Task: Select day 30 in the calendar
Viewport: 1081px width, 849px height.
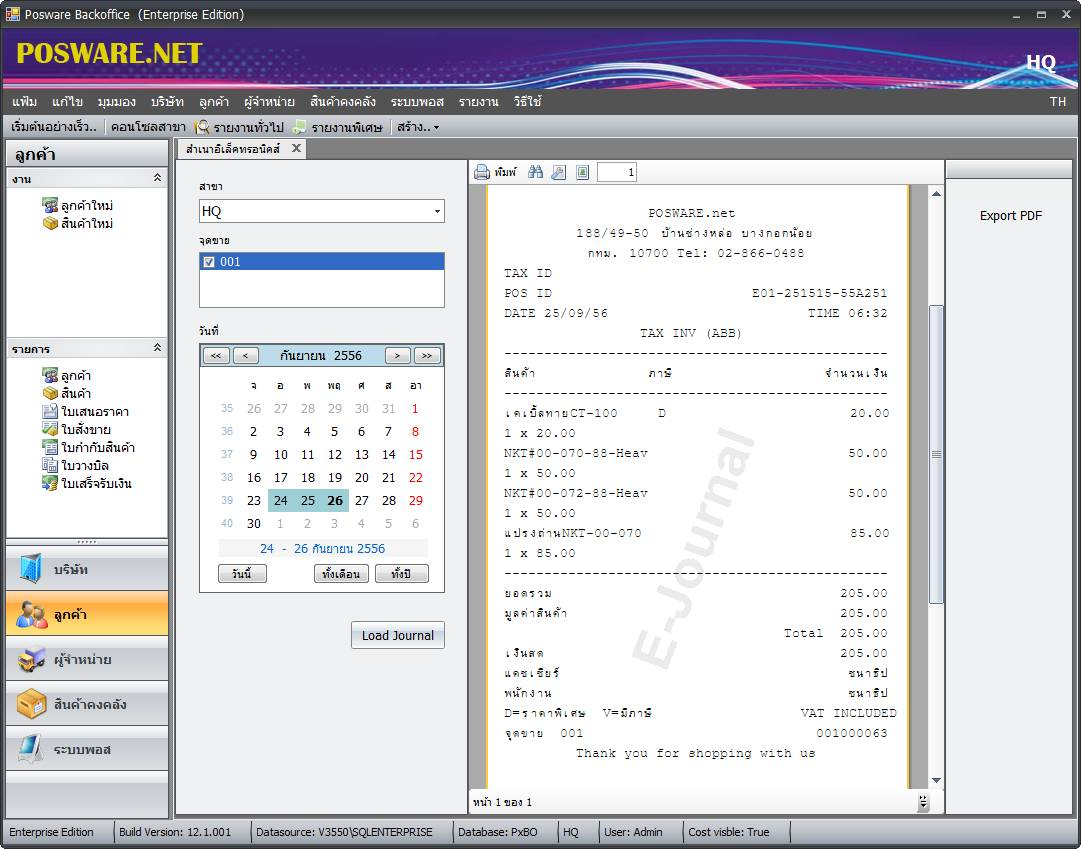Action: [254, 523]
